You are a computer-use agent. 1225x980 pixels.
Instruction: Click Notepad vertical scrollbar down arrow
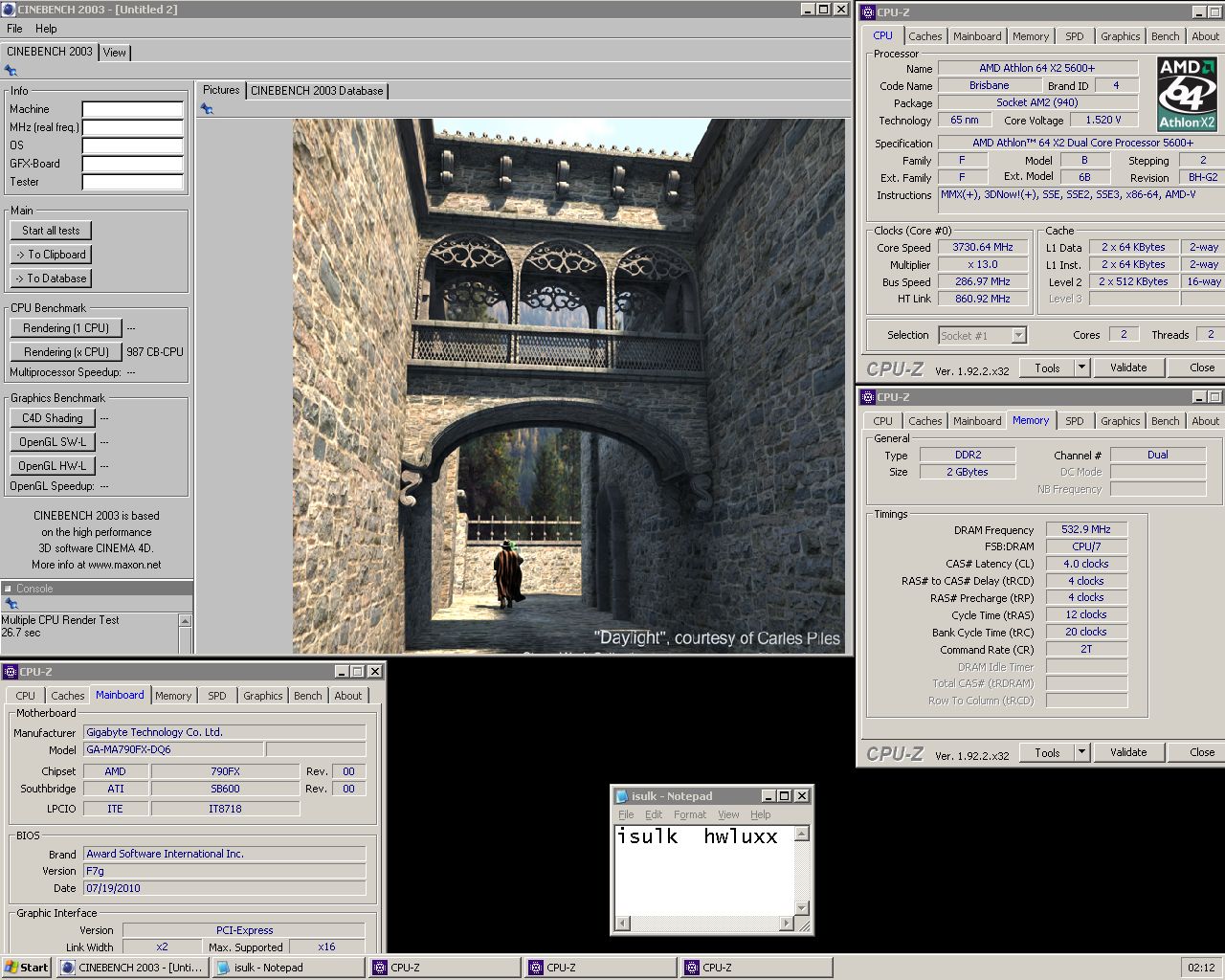[802, 907]
